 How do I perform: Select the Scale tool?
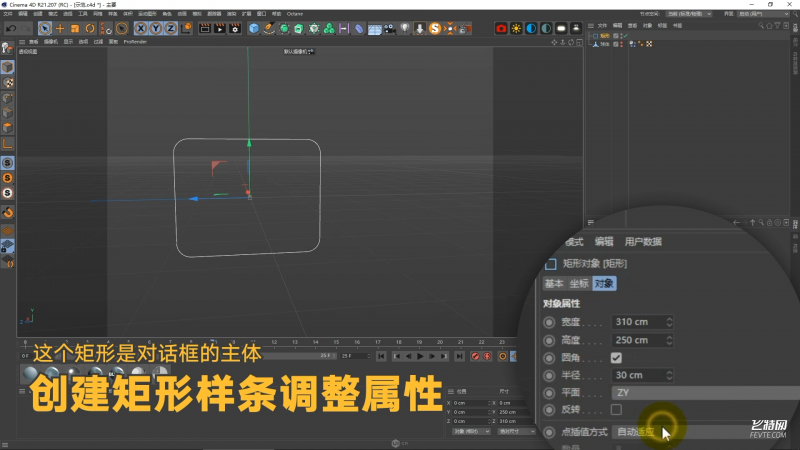point(75,29)
